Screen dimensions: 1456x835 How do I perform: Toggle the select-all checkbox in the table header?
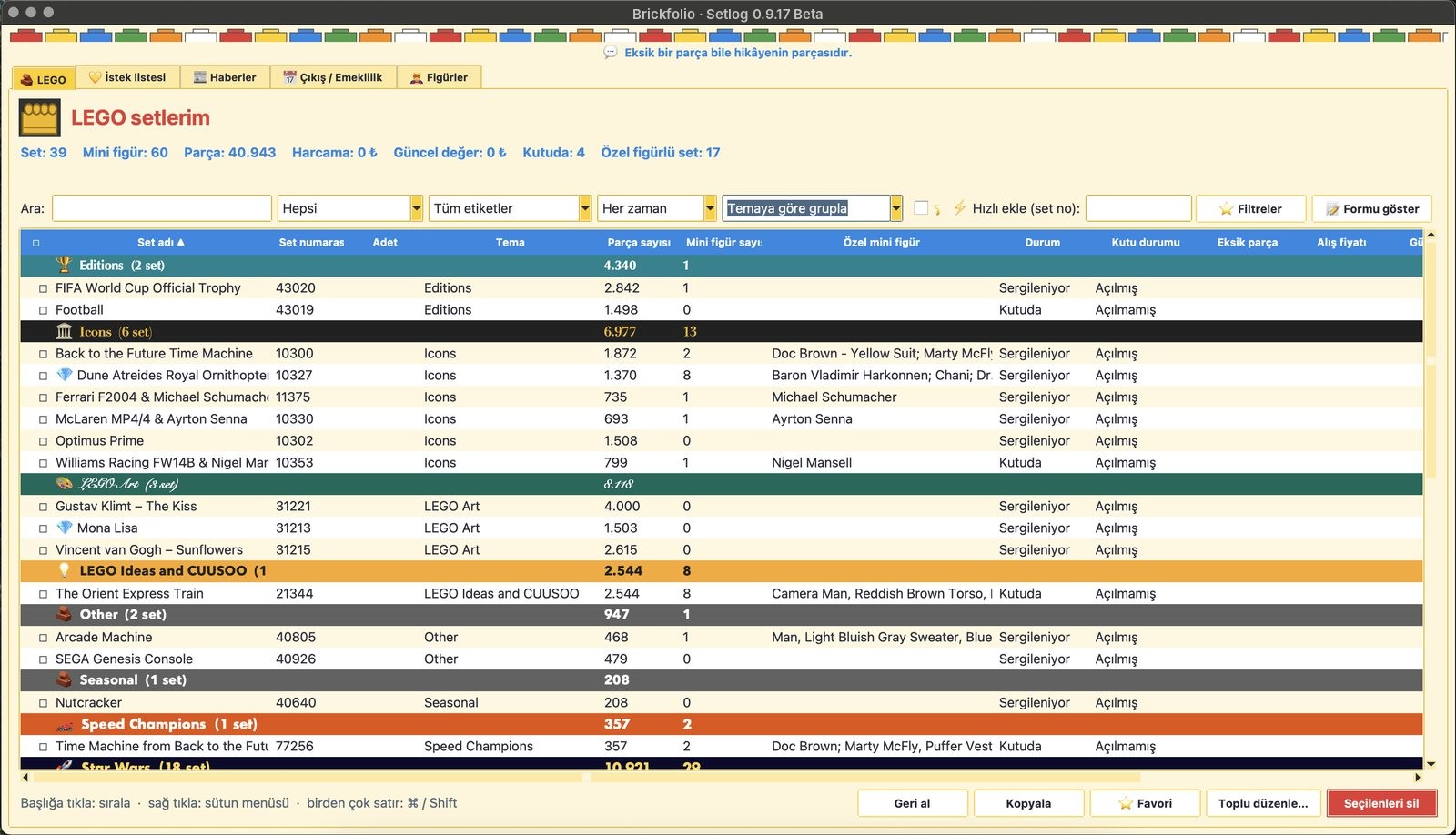click(36, 243)
